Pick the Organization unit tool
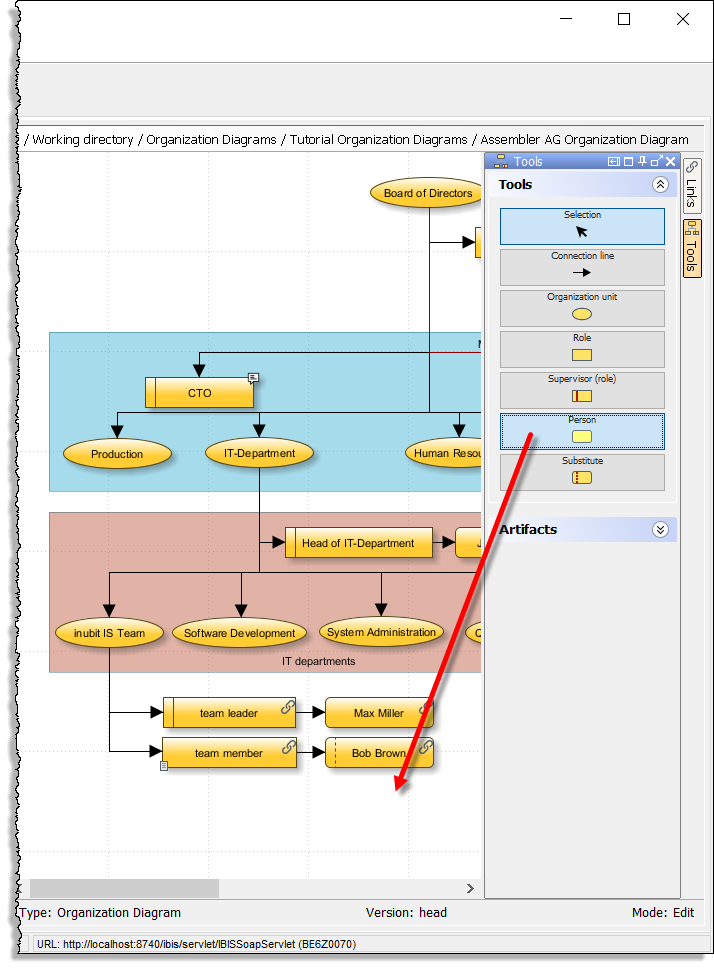714x969 pixels. [582, 308]
